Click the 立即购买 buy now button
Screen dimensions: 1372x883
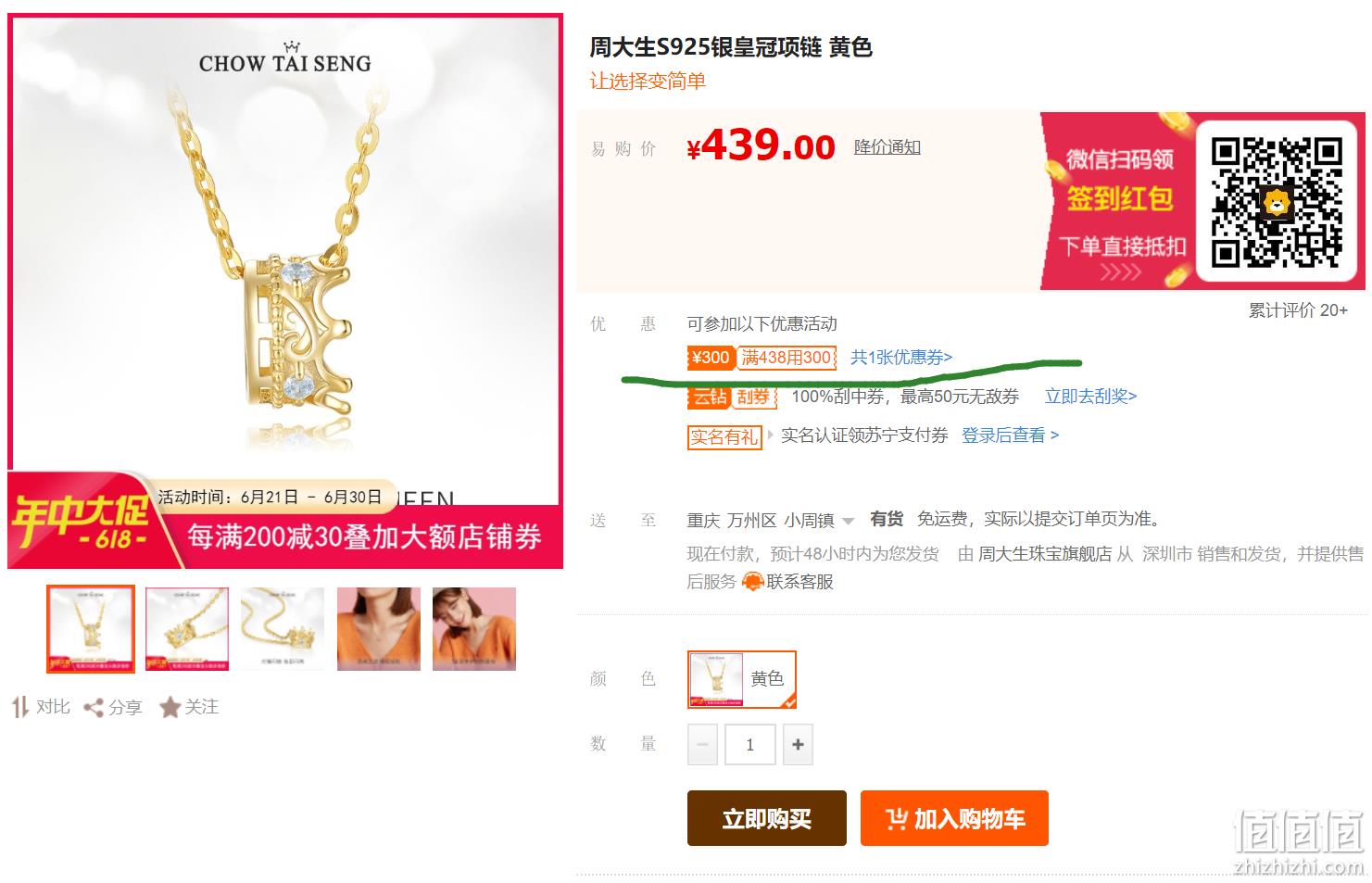[767, 818]
